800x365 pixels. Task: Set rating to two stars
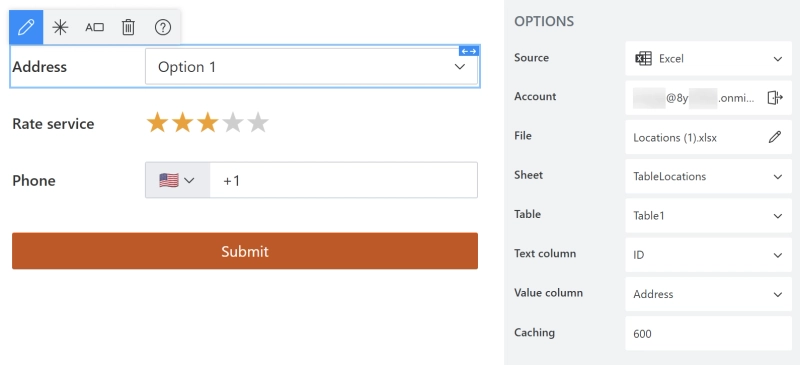tap(182, 123)
